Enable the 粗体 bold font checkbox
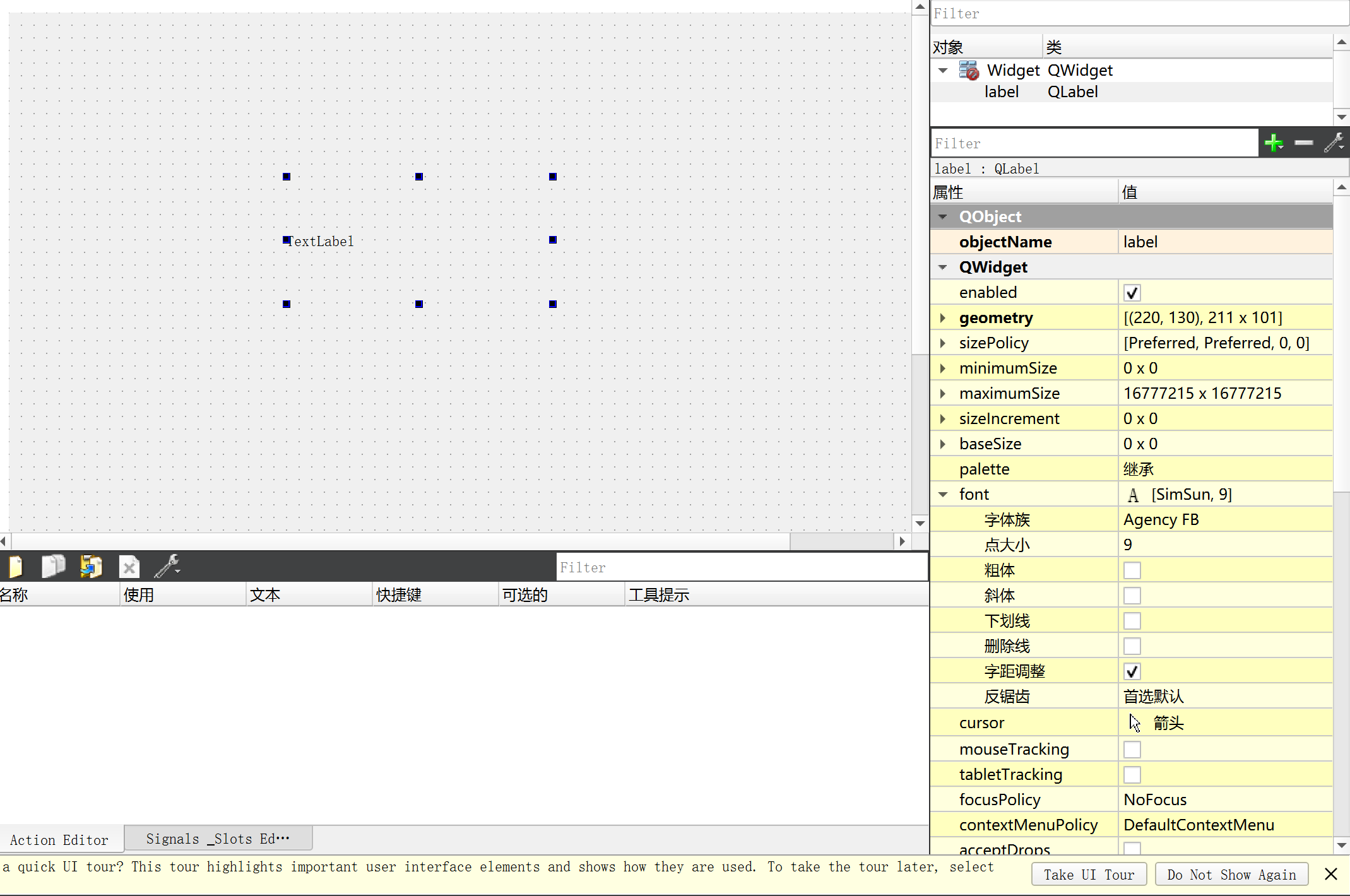Viewport: 1350px width, 896px height. click(1132, 570)
